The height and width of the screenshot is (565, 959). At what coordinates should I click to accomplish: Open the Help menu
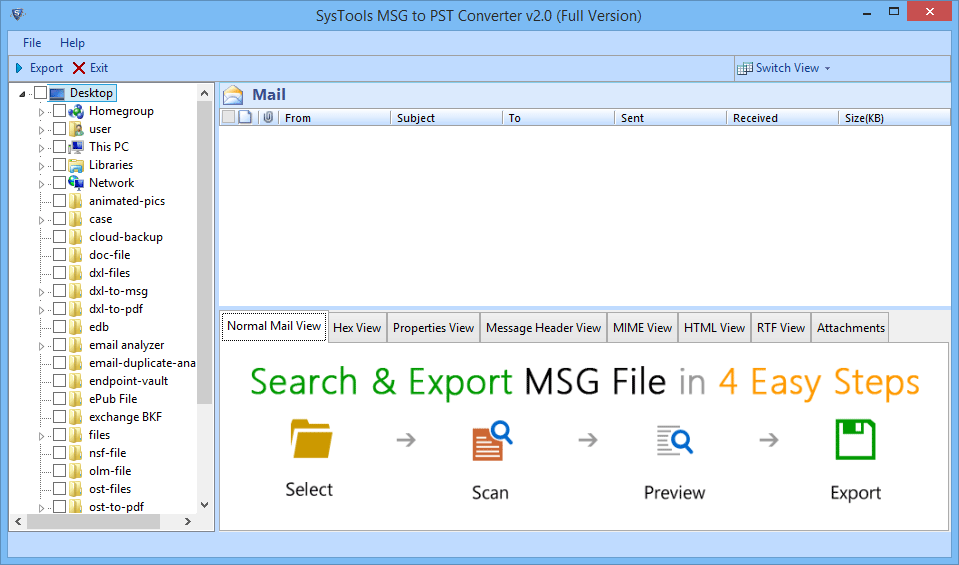click(x=72, y=43)
